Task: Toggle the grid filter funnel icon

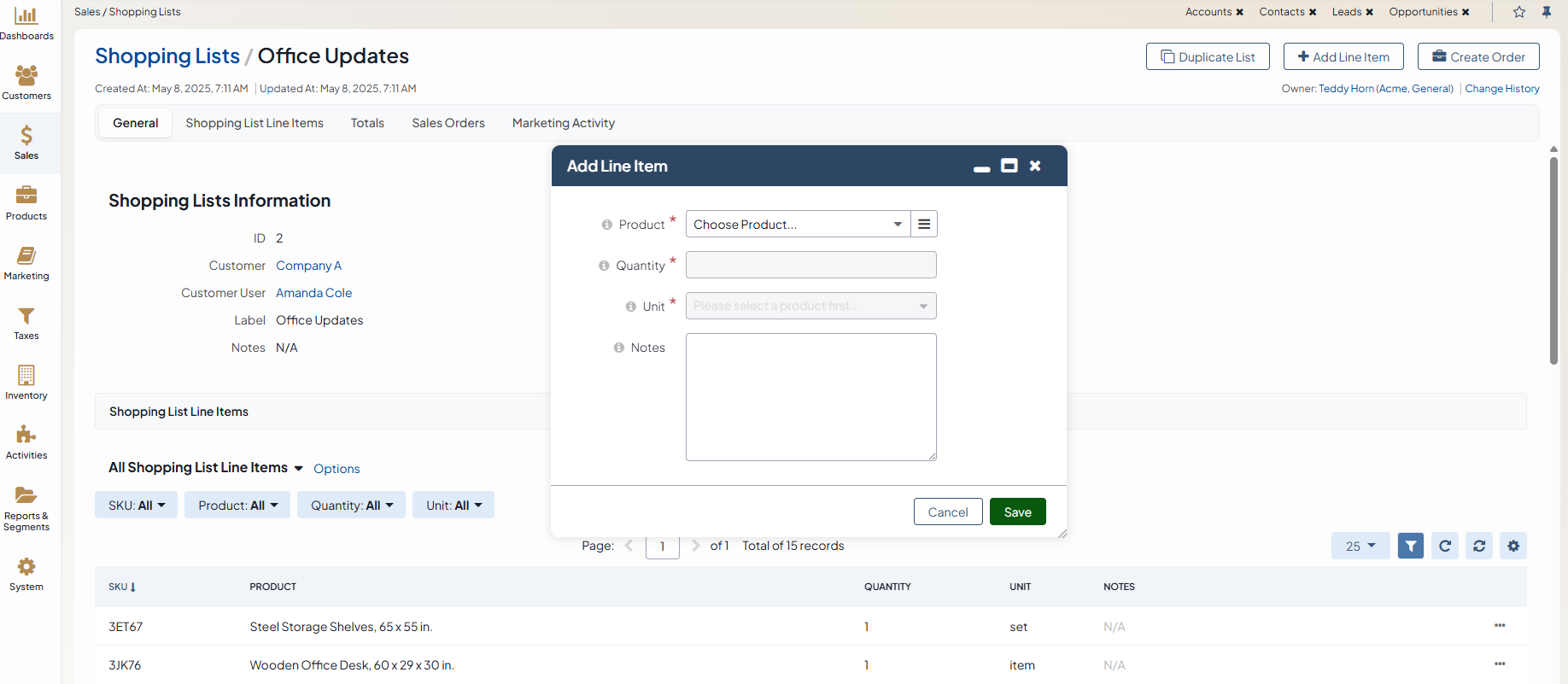Action: click(x=1410, y=546)
